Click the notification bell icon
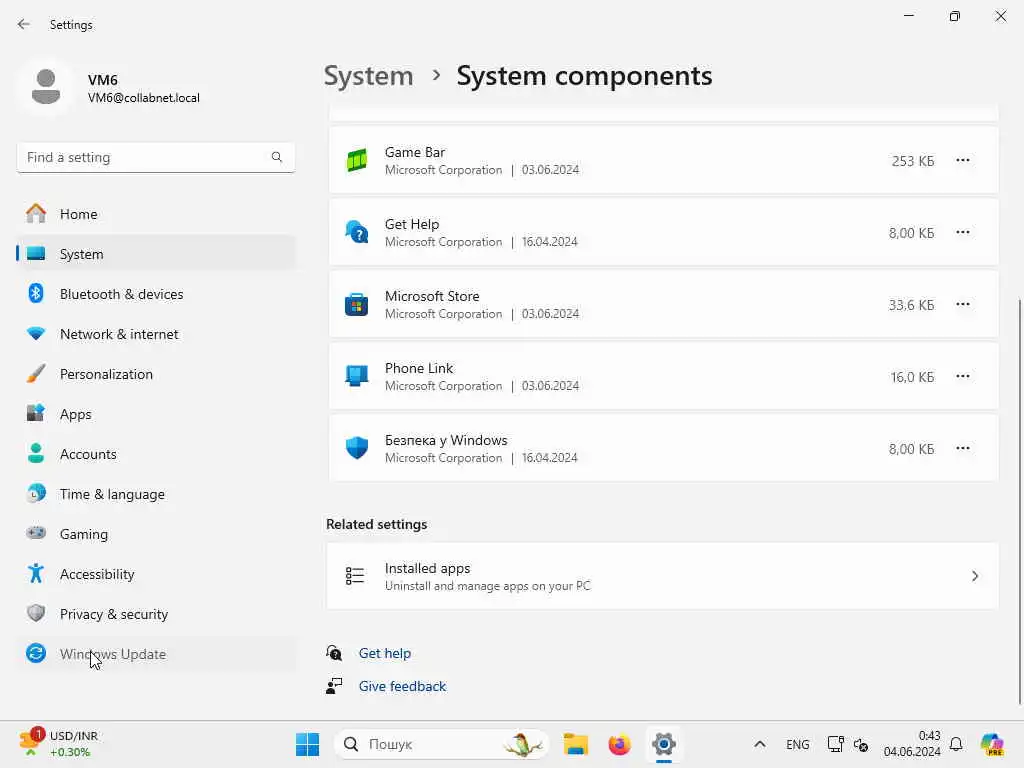Viewport: 1024px width, 768px height. click(x=956, y=744)
